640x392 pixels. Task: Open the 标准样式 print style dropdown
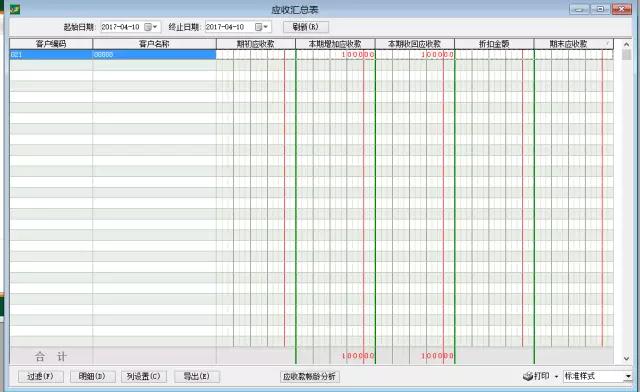628,376
